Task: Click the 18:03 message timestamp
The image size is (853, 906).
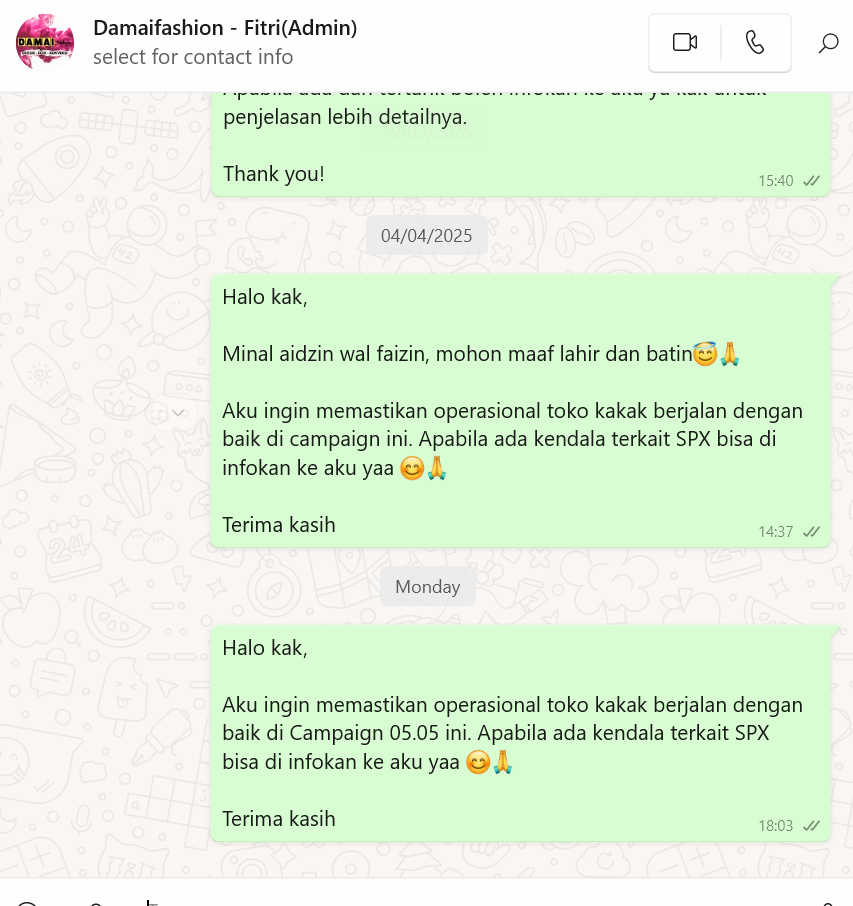Action: [x=776, y=826]
